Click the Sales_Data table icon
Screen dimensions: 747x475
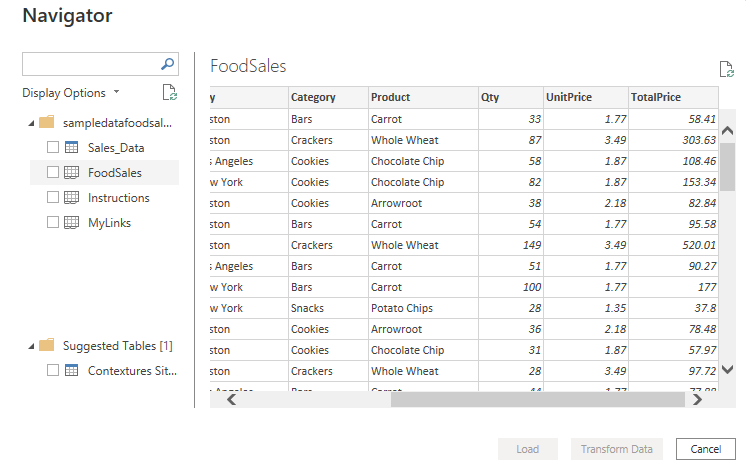click(x=72, y=148)
